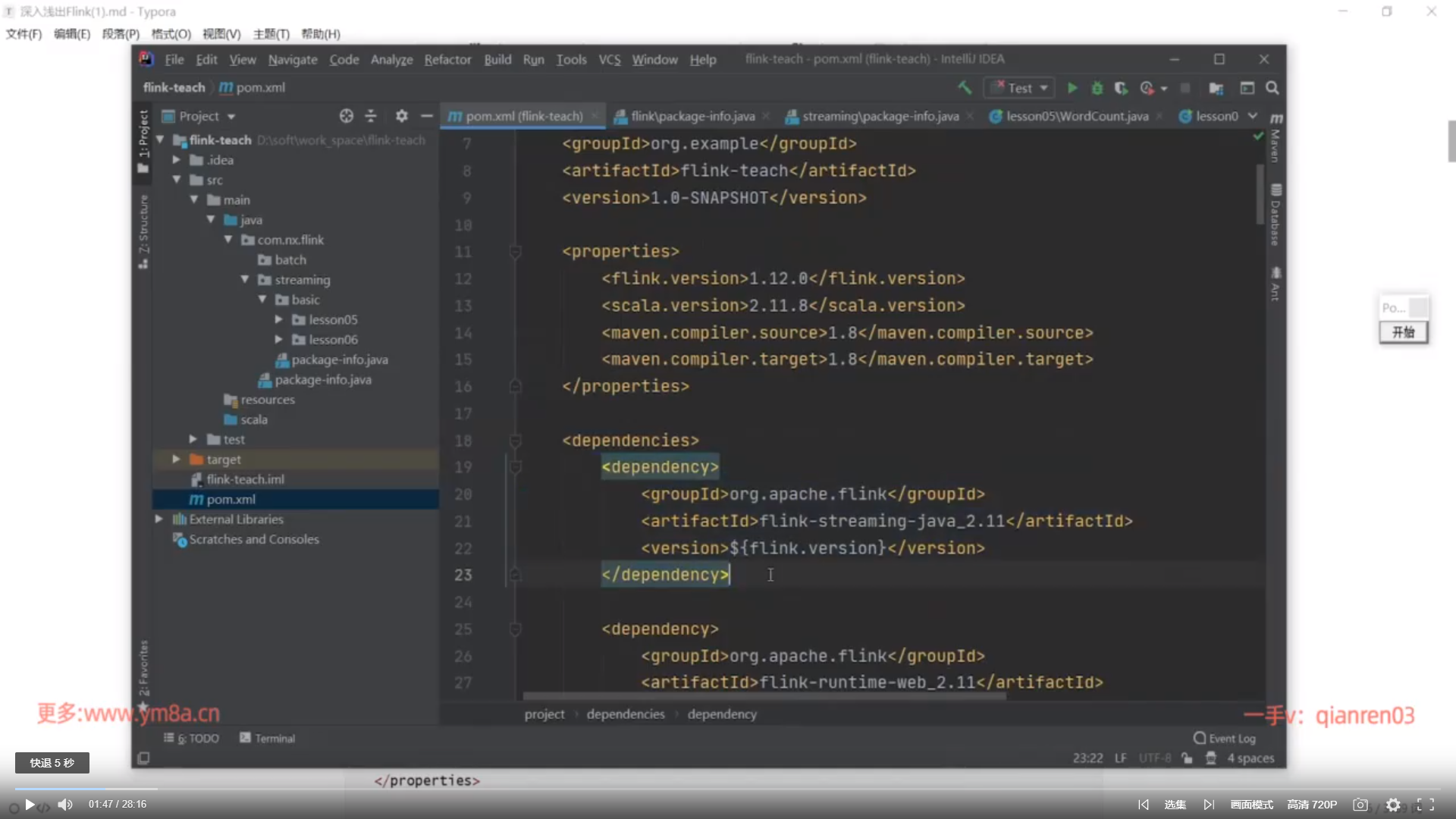Expand the target folder in tree

click(x=176, y=460)
